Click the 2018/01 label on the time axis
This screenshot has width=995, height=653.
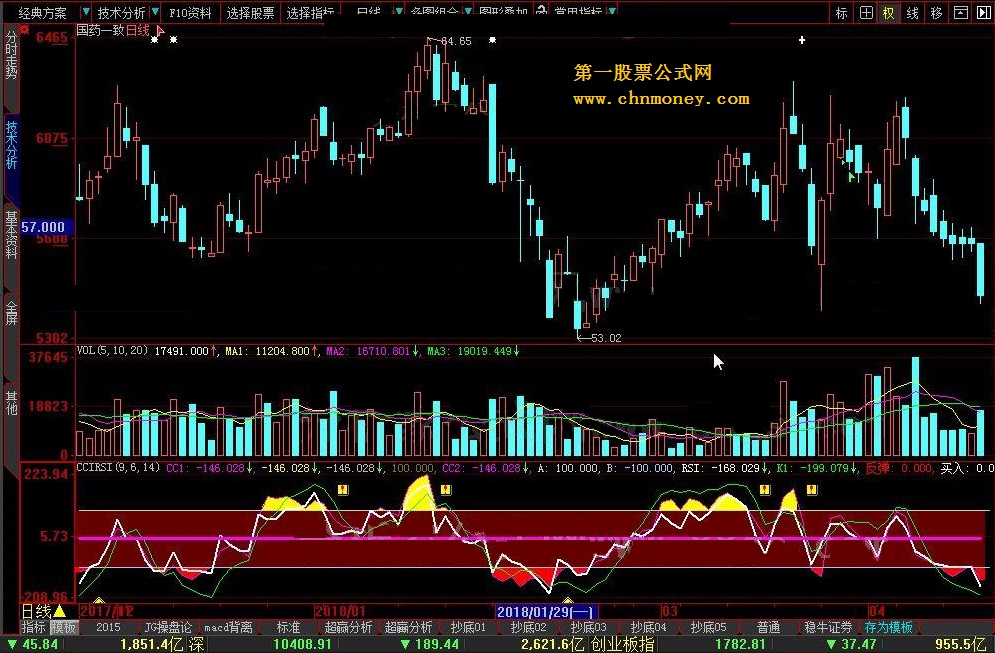tap(341, 612)
